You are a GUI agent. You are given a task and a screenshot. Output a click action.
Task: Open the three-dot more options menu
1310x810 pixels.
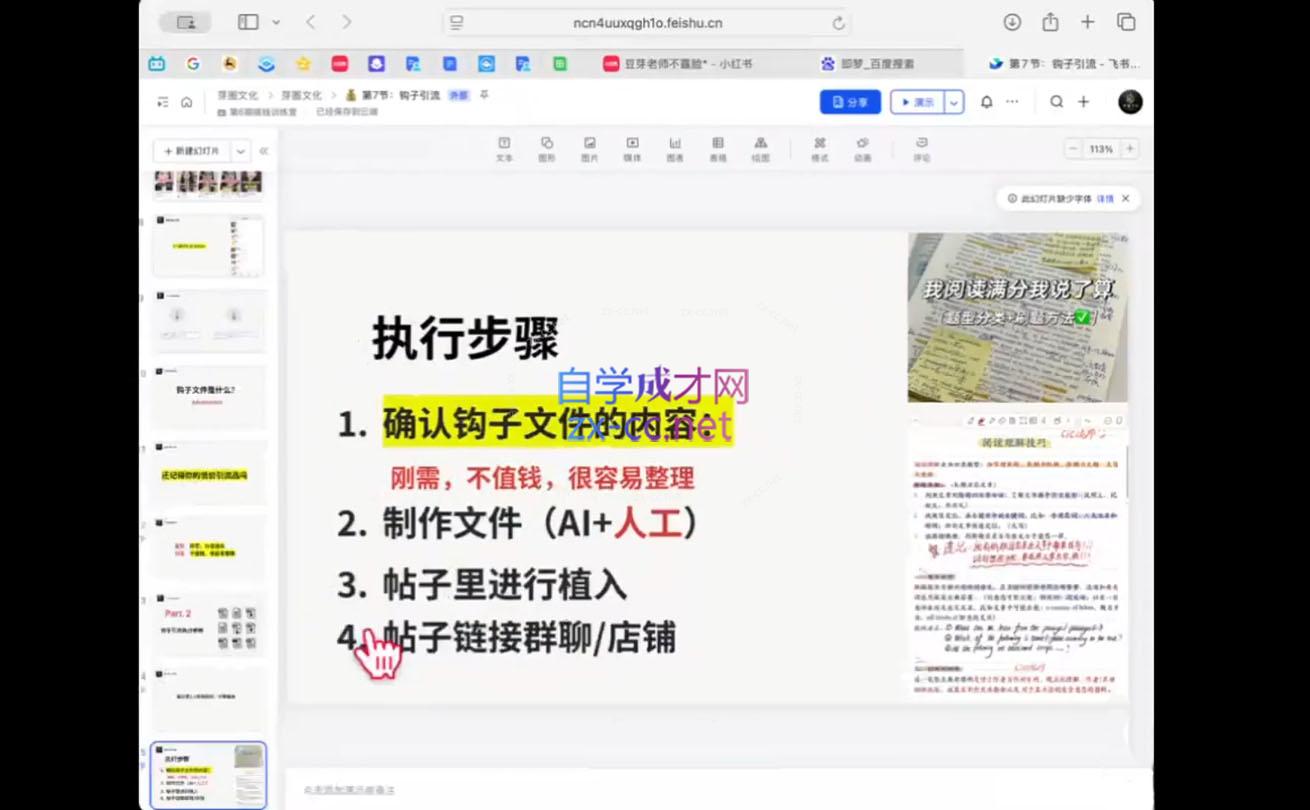pos(1012,102)
